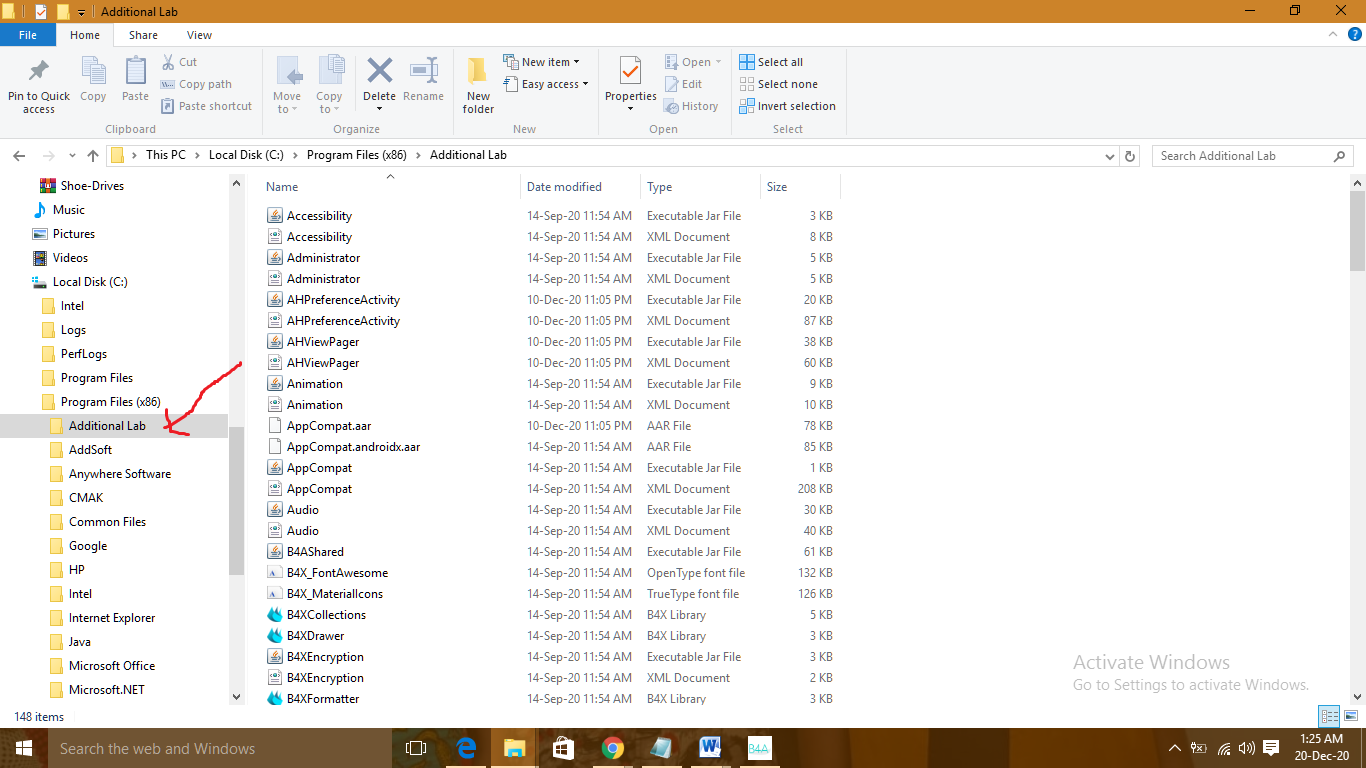Go up one folder level with Up arrow

click(93, 156)
